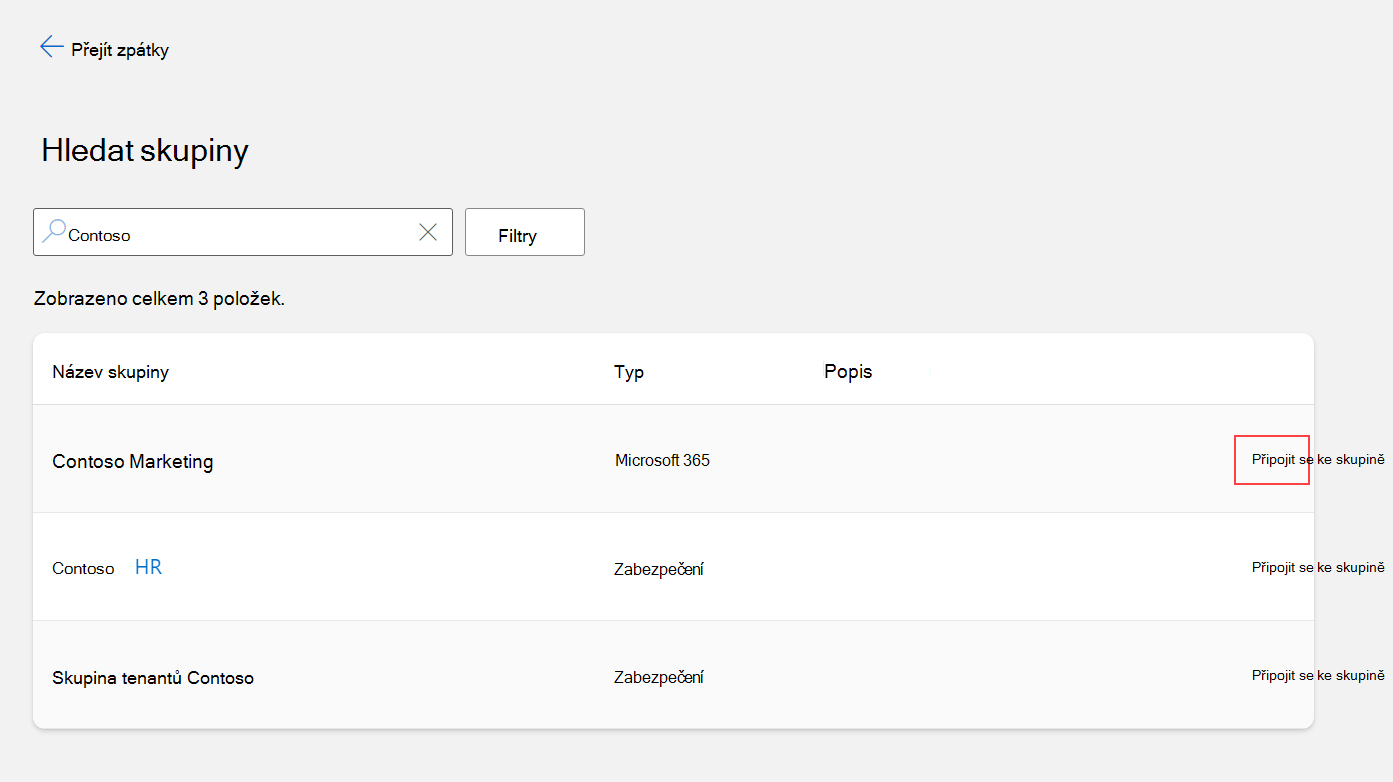
Task: Click the back arrow icon
Action: [52, 47]
